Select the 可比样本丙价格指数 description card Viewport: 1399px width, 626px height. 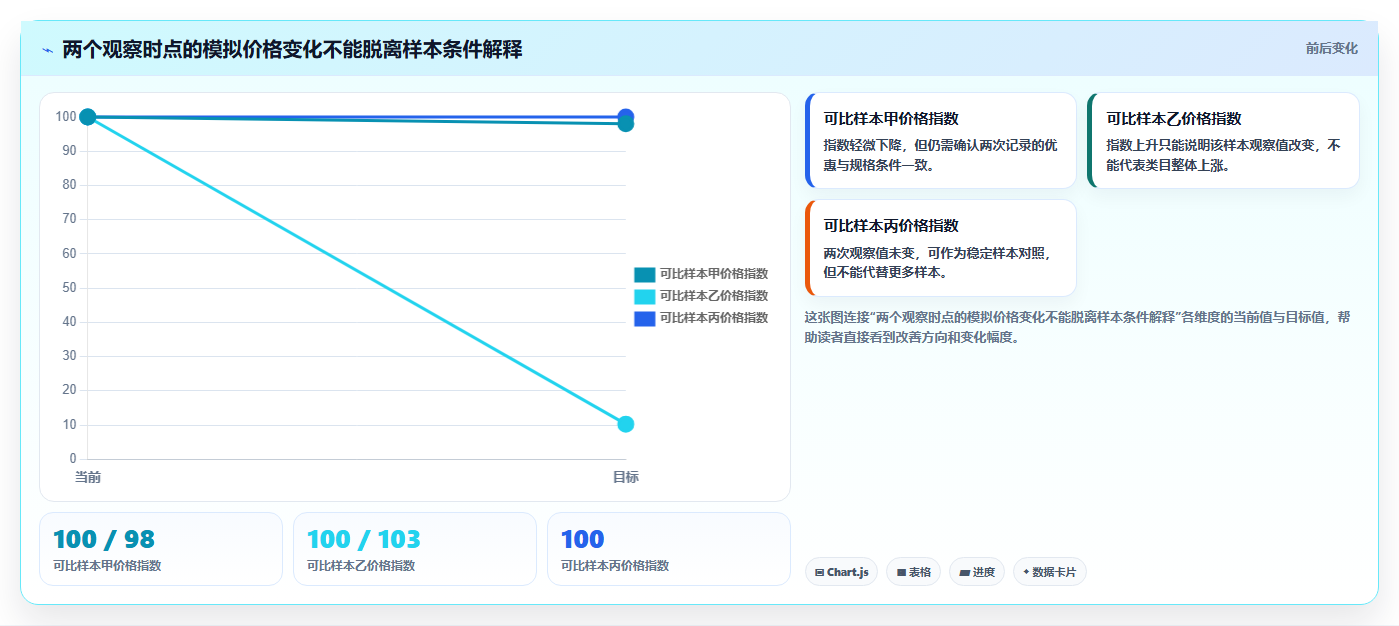click(x=941, y=248)
